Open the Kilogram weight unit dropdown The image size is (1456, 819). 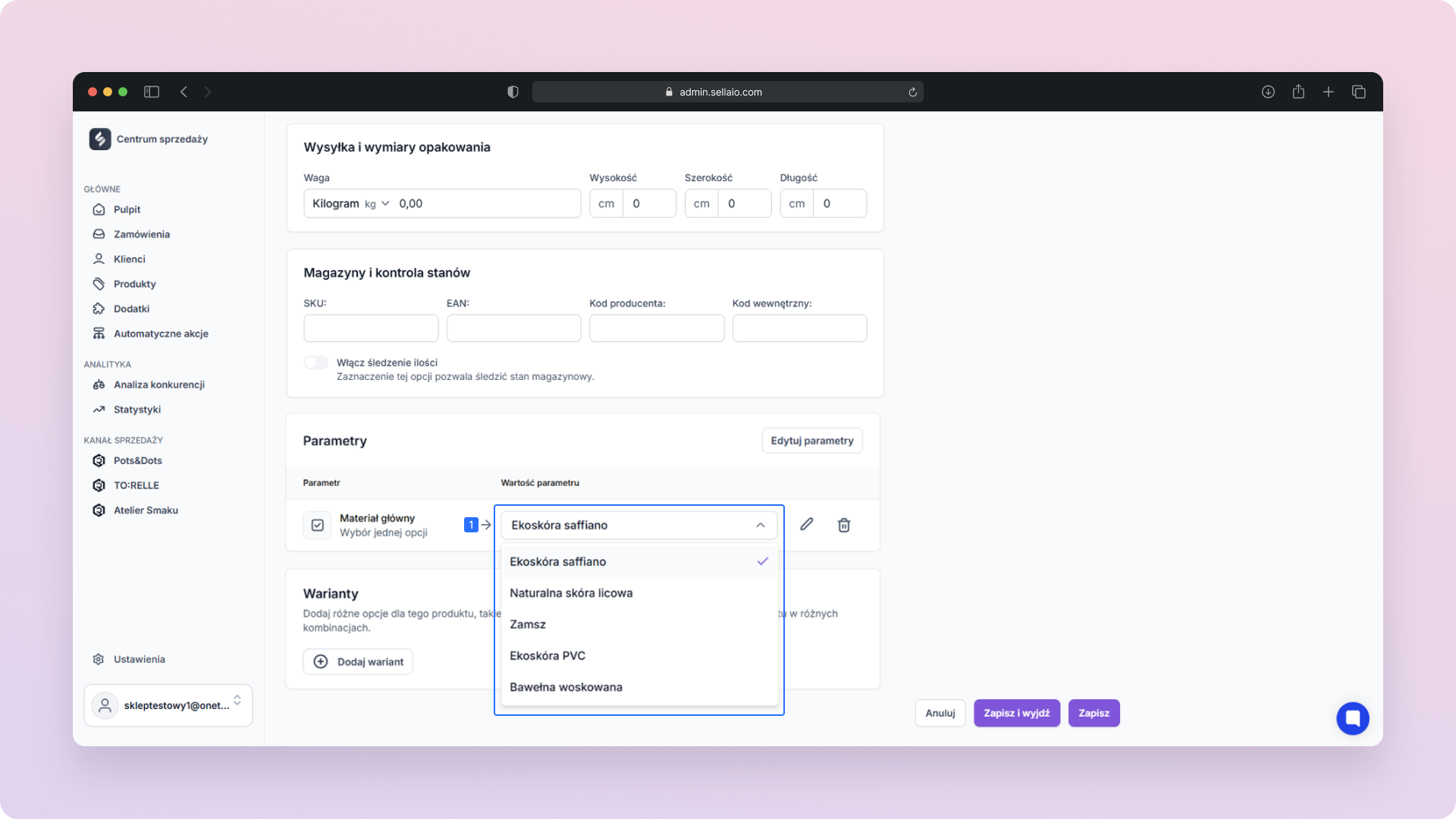(351, 203)
